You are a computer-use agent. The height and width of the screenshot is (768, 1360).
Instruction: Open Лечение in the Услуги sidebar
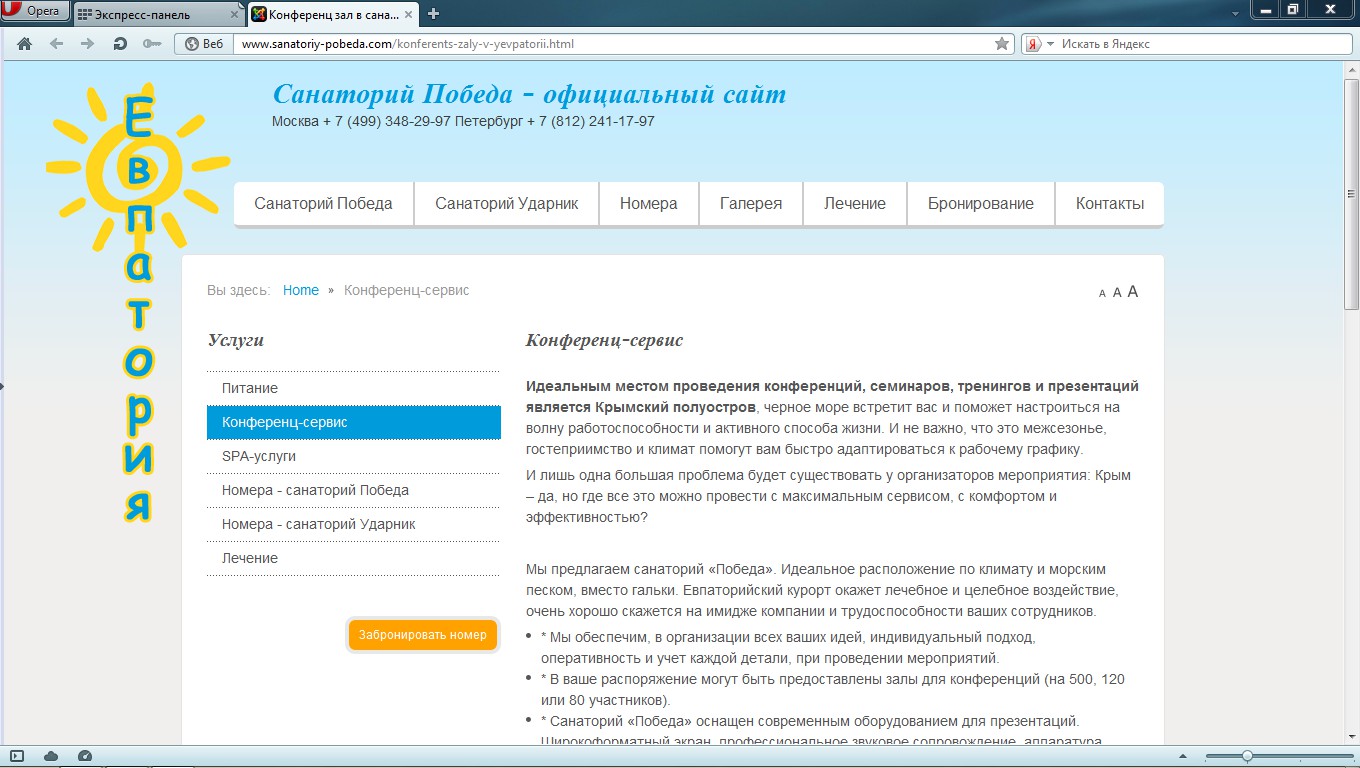[x=353, y=558]
